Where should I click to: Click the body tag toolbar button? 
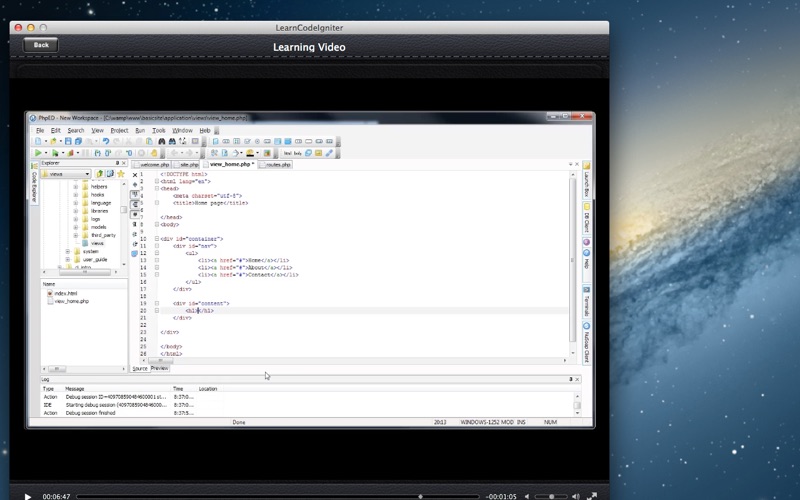[297, 153]
